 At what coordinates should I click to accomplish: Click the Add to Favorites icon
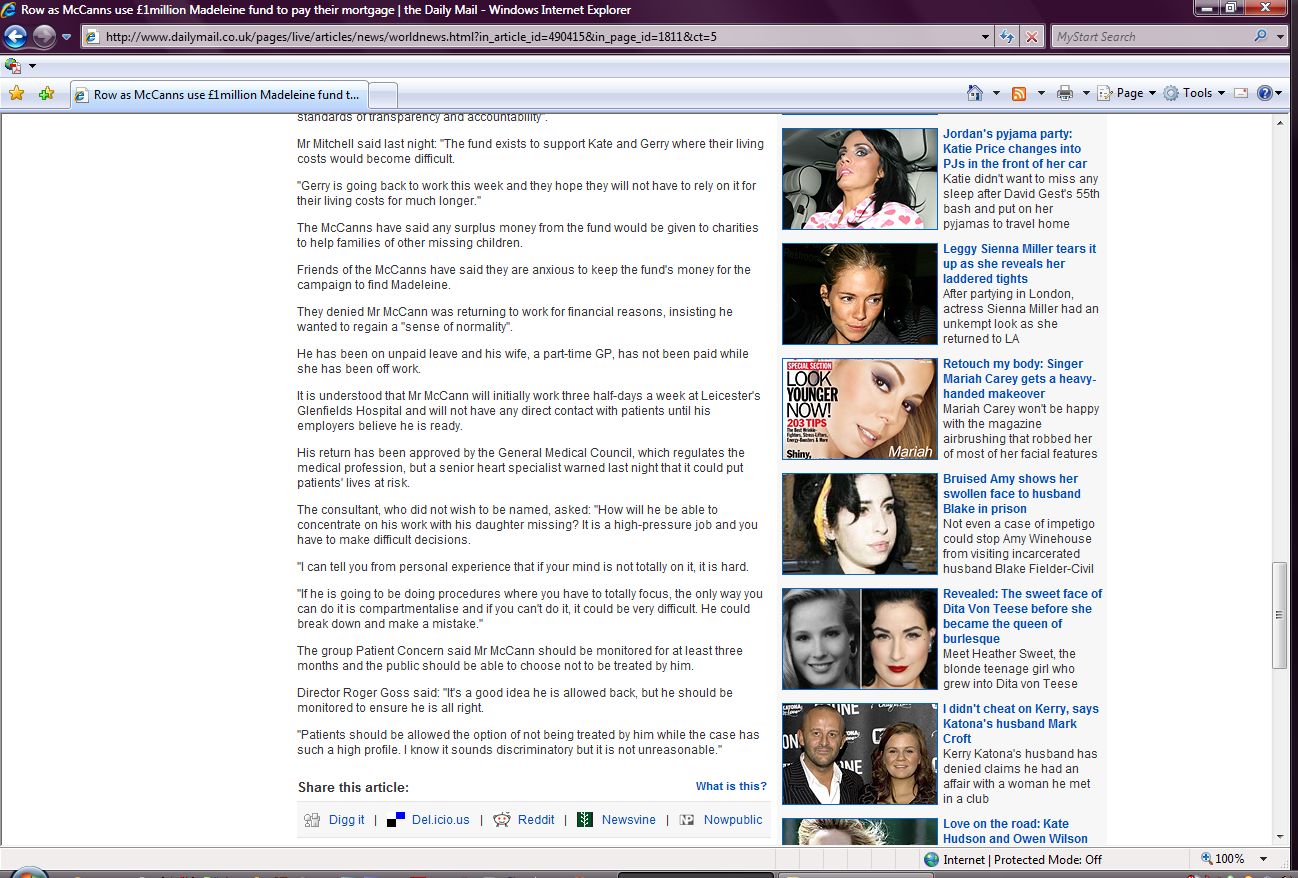(46, 94)
